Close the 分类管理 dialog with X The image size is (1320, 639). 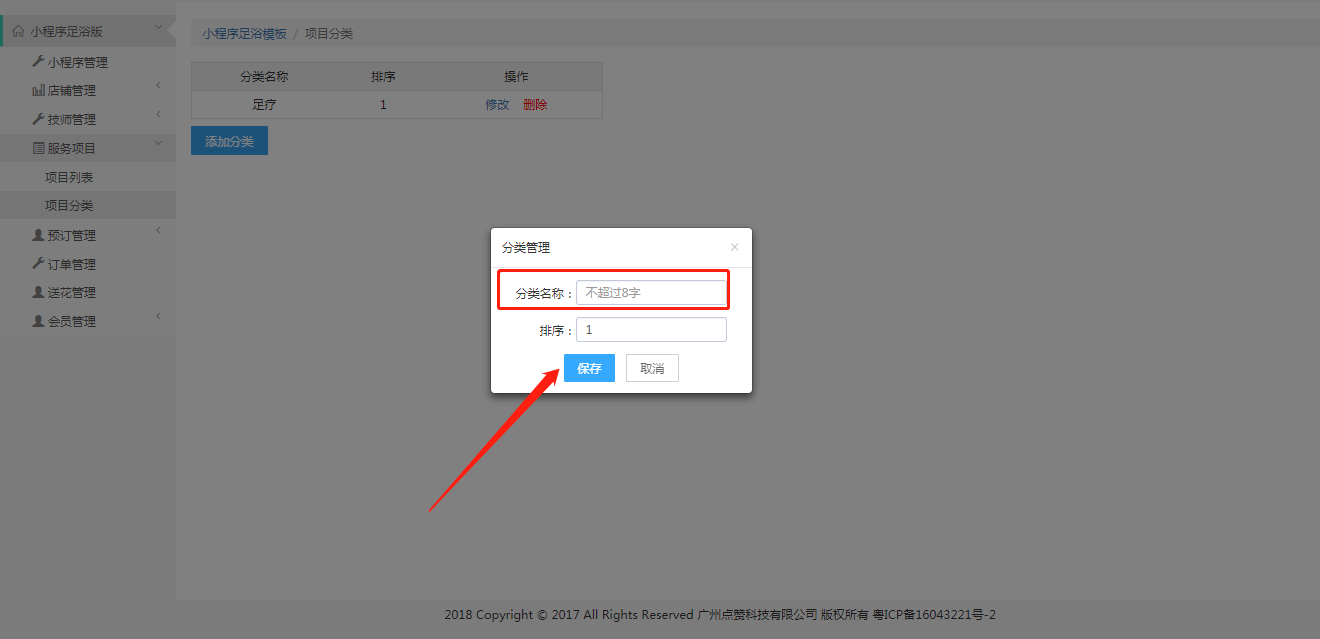(734, 247)
